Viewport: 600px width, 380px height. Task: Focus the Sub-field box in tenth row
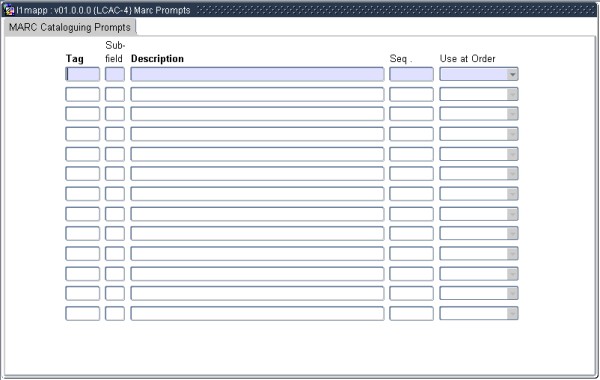click(x=115, y=254)
